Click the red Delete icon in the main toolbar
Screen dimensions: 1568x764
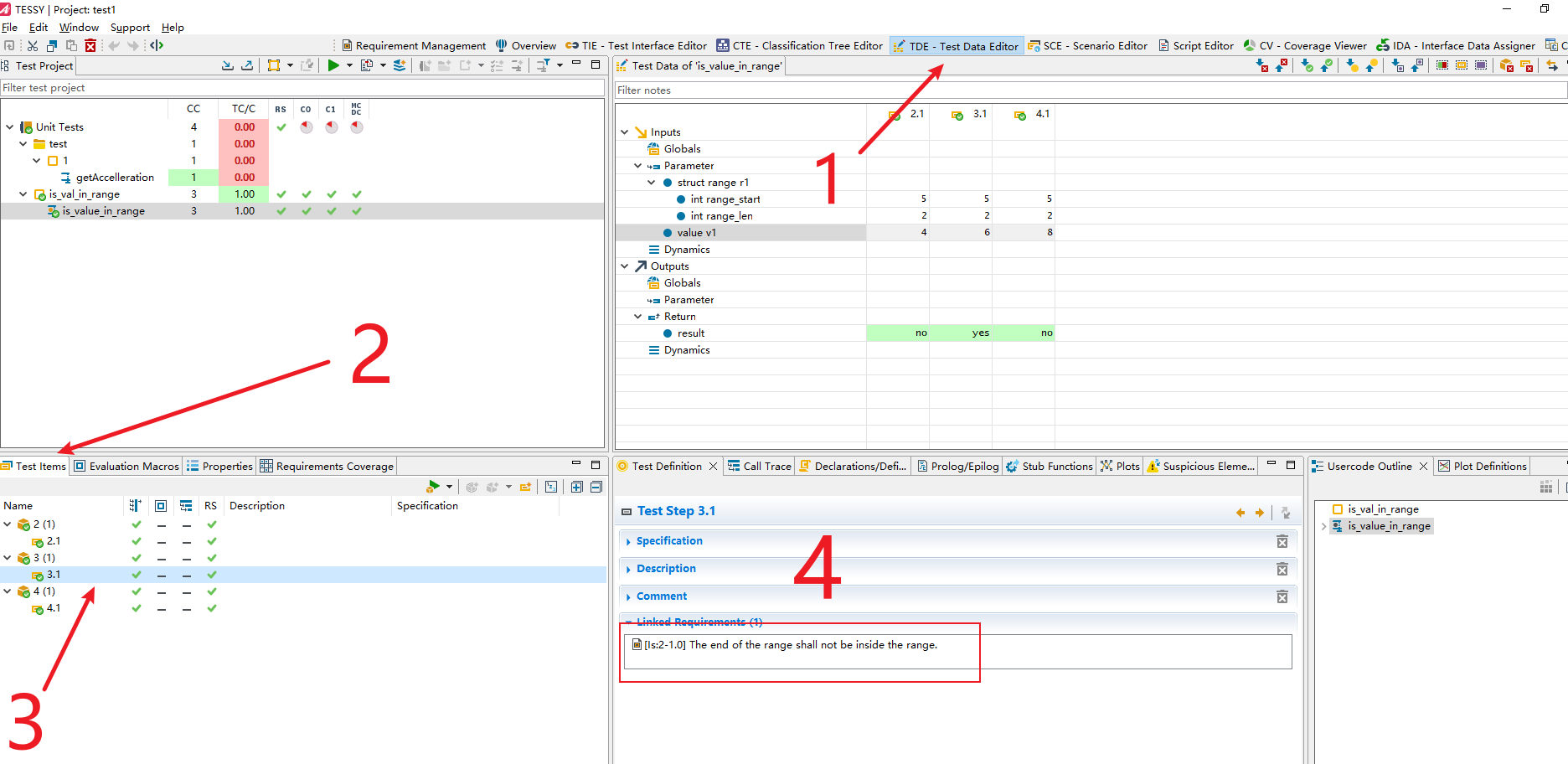tap(90, 46)
